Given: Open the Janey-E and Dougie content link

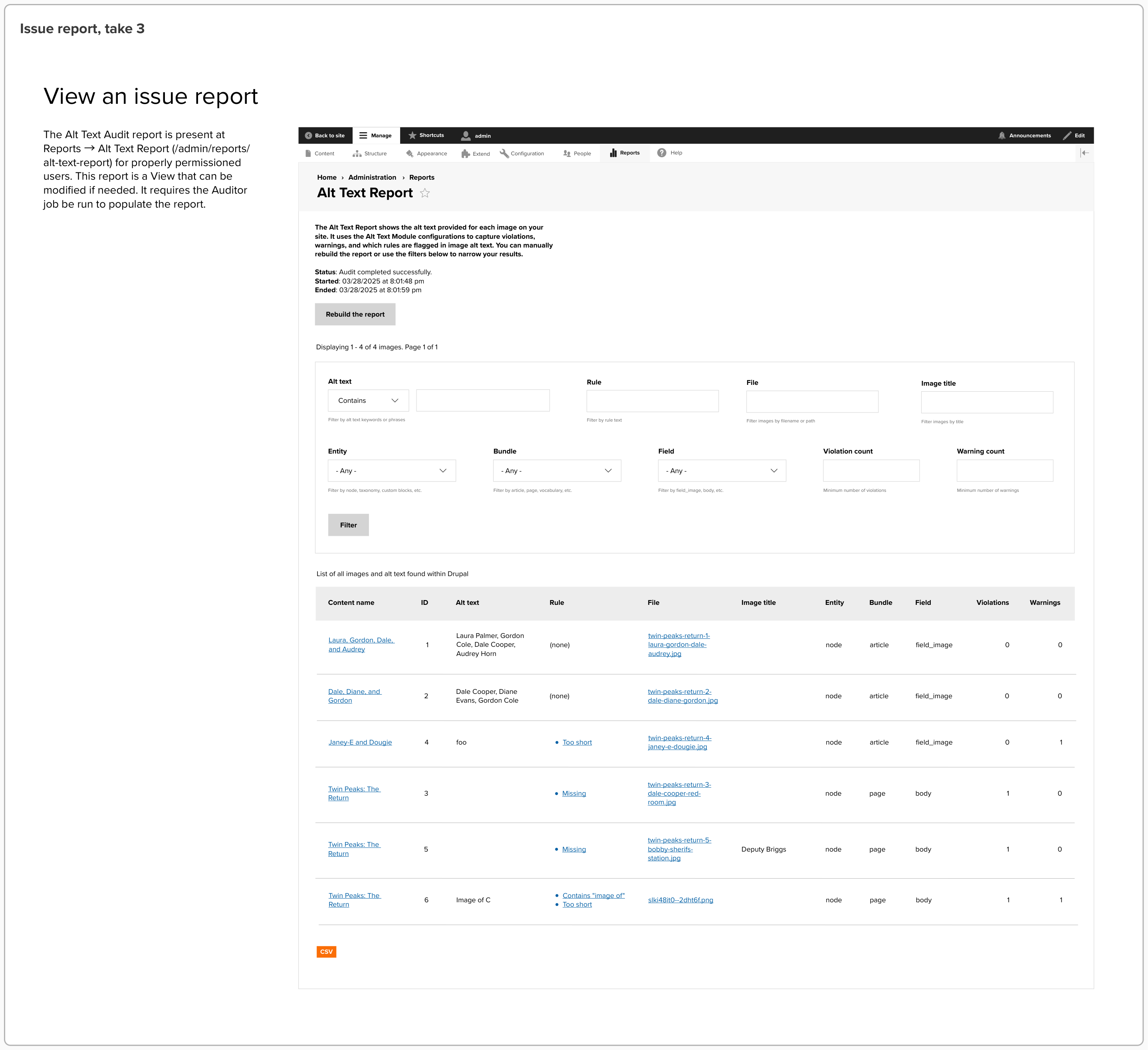Looking at the screenshot, I should [360, 743].
